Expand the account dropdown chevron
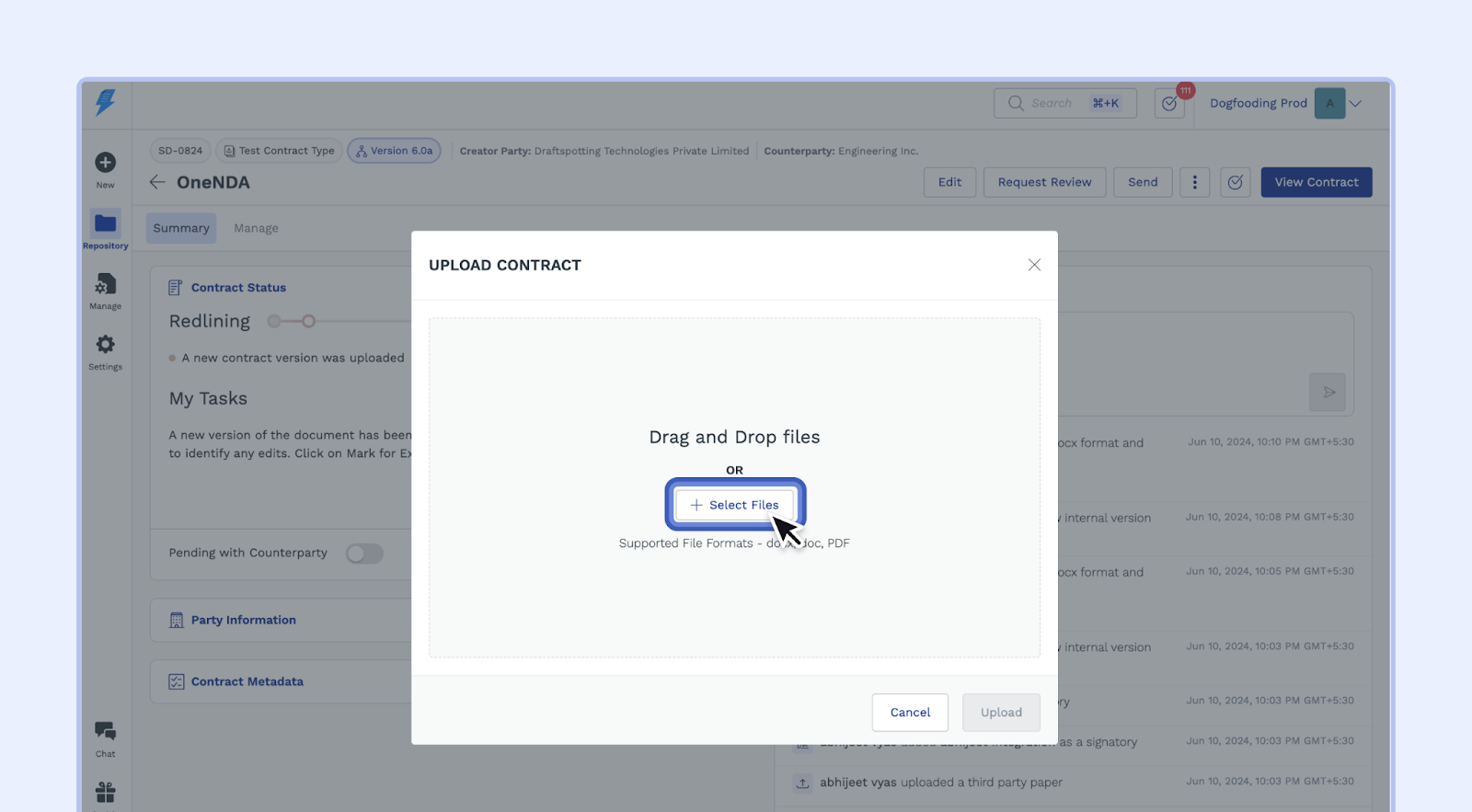This screenshot has height=812, width=1472. click(x=1355, y=104)
